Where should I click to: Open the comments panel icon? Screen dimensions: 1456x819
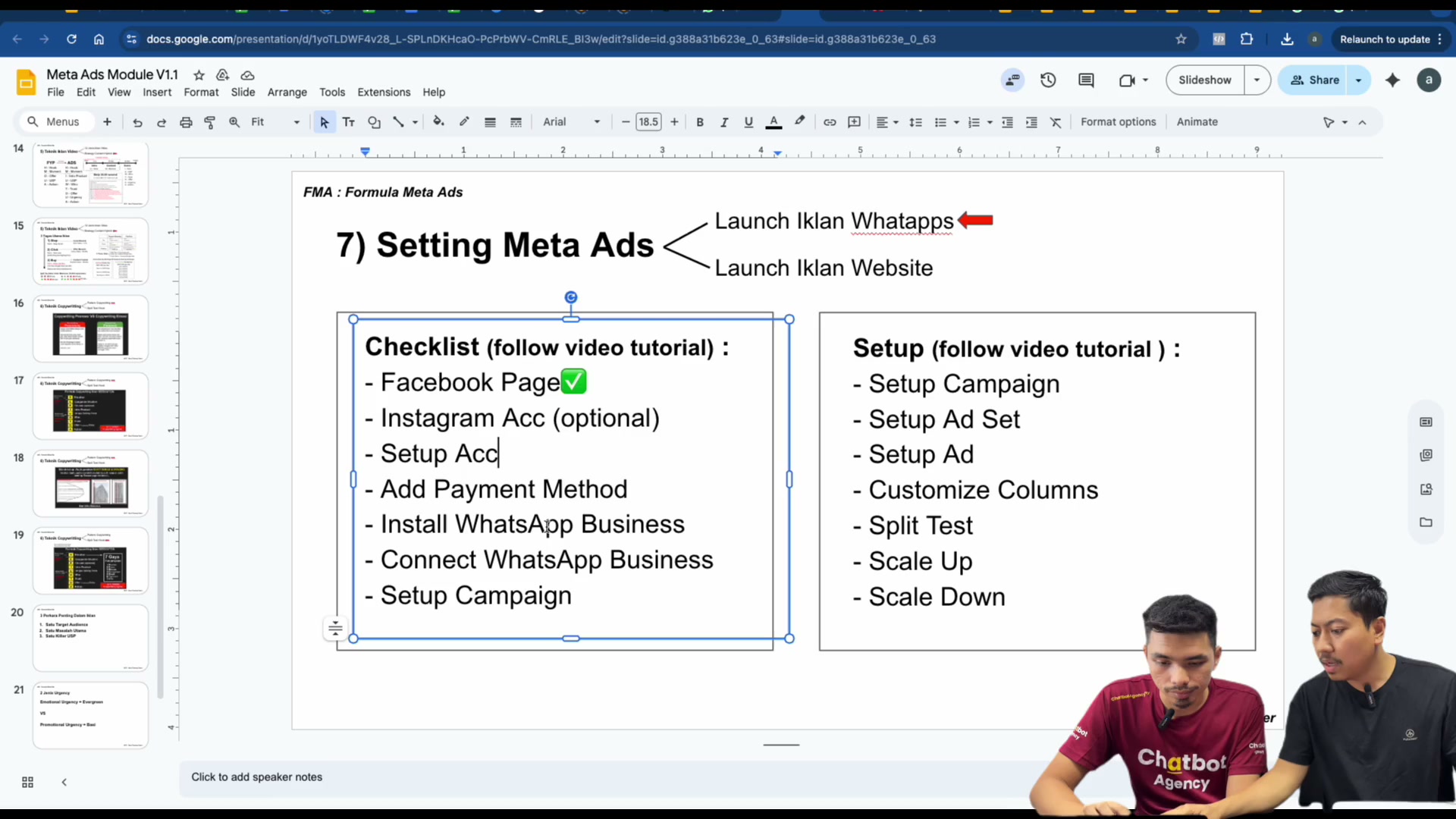[x=1086, y=80]
